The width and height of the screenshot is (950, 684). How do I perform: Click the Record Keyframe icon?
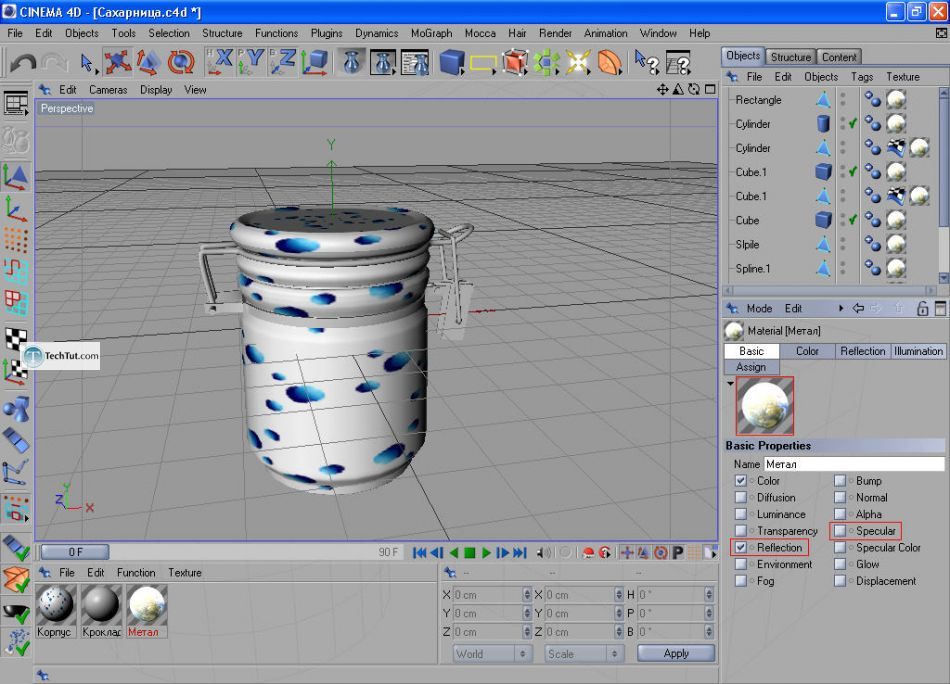(x=588, y=552)
